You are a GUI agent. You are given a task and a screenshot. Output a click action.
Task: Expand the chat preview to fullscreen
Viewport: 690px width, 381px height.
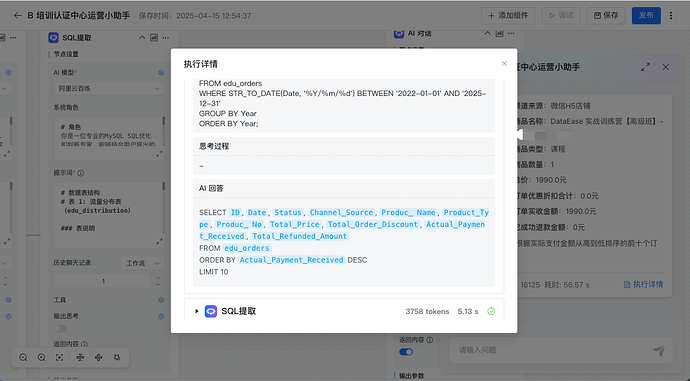[x=645, y=67]
